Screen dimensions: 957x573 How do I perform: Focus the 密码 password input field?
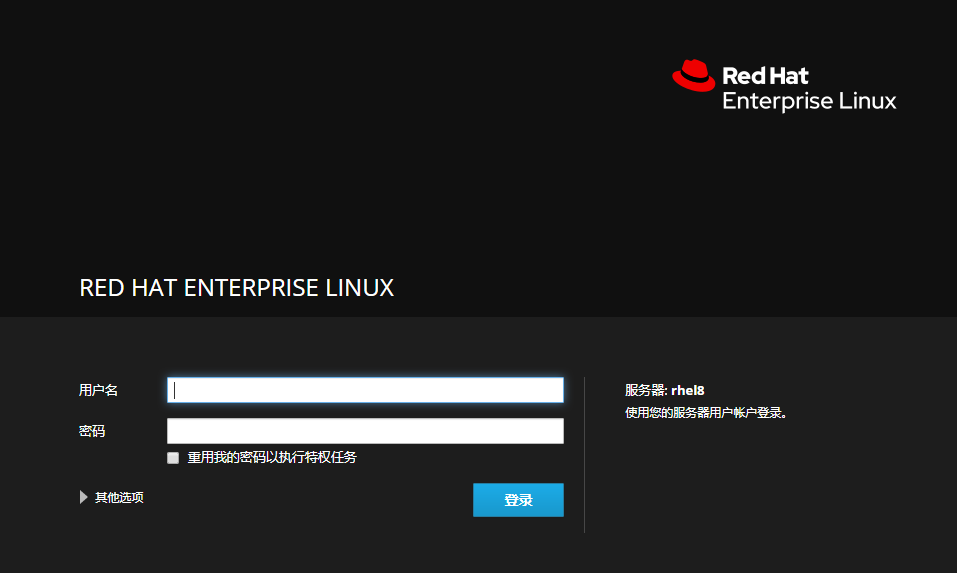pyautogui.click(x=365, y=431)
